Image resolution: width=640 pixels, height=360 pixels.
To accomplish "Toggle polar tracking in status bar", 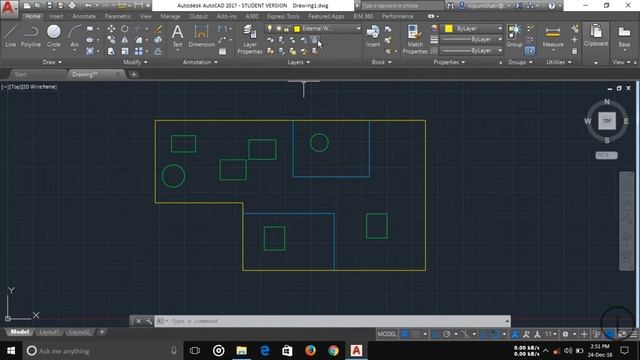I will pyautogui.click(x=447, y=334).
